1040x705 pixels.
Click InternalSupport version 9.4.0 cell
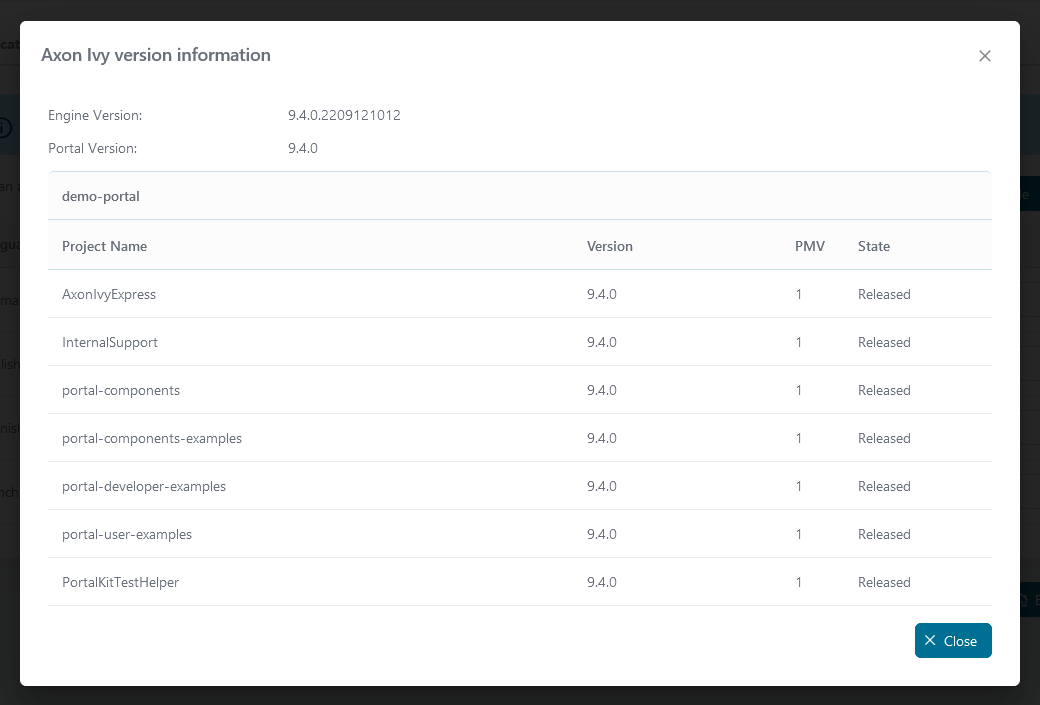coord(602,342)
